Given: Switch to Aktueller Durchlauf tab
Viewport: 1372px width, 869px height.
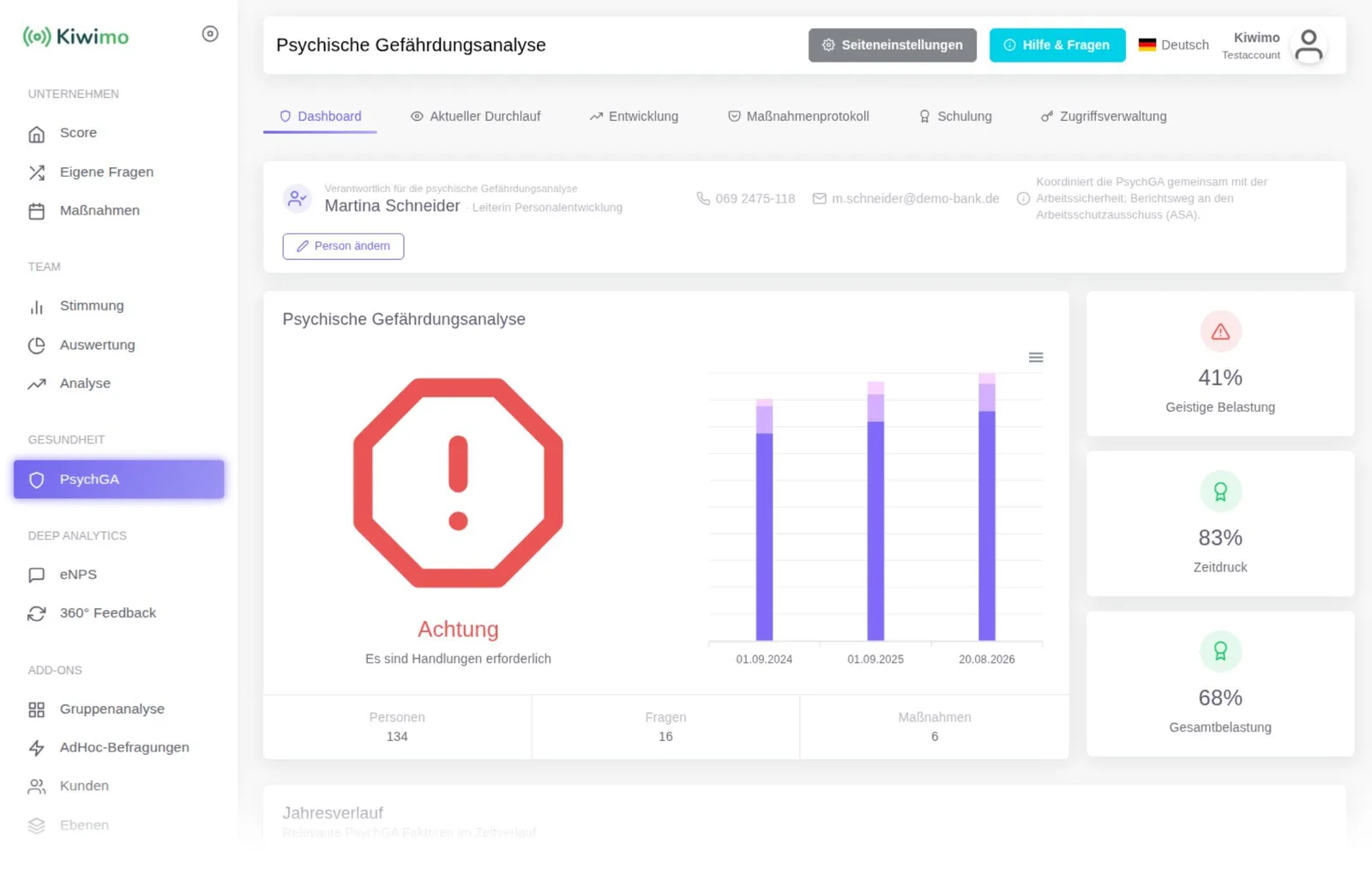Looking at the screenshot, I should pos(475,117).
